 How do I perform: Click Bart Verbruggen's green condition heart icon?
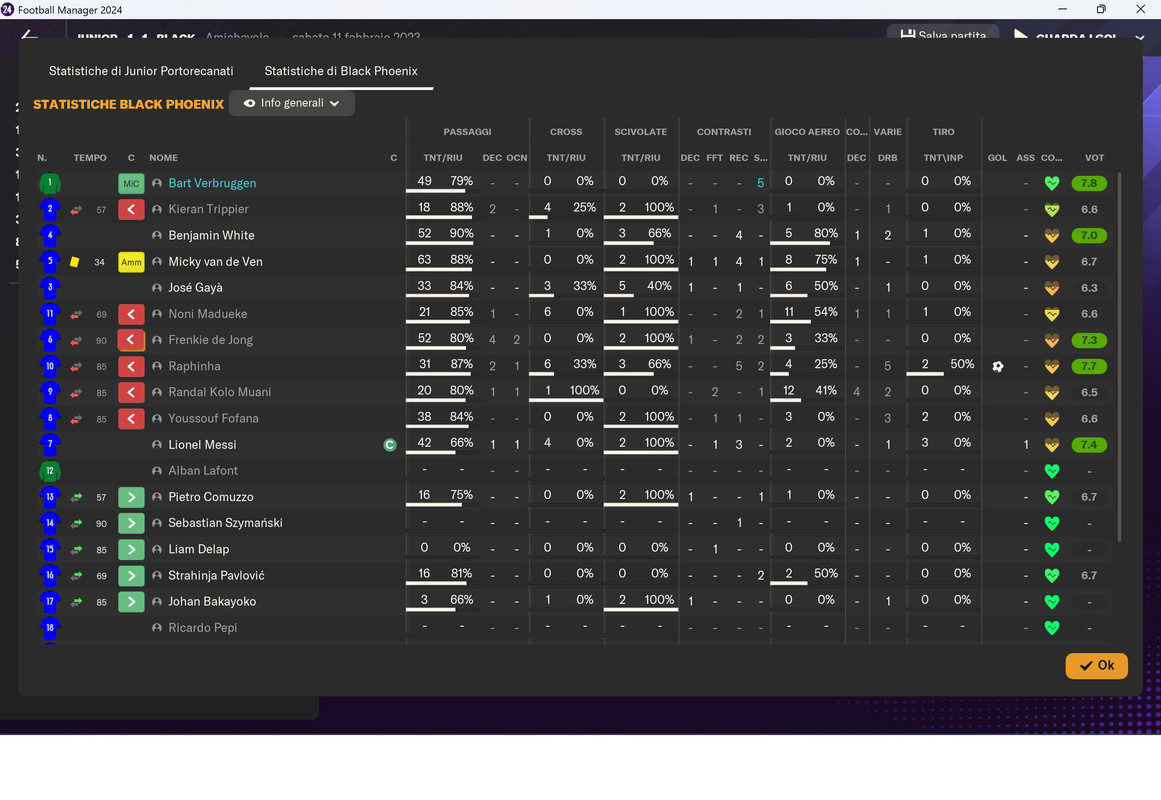pos(1051,183)
